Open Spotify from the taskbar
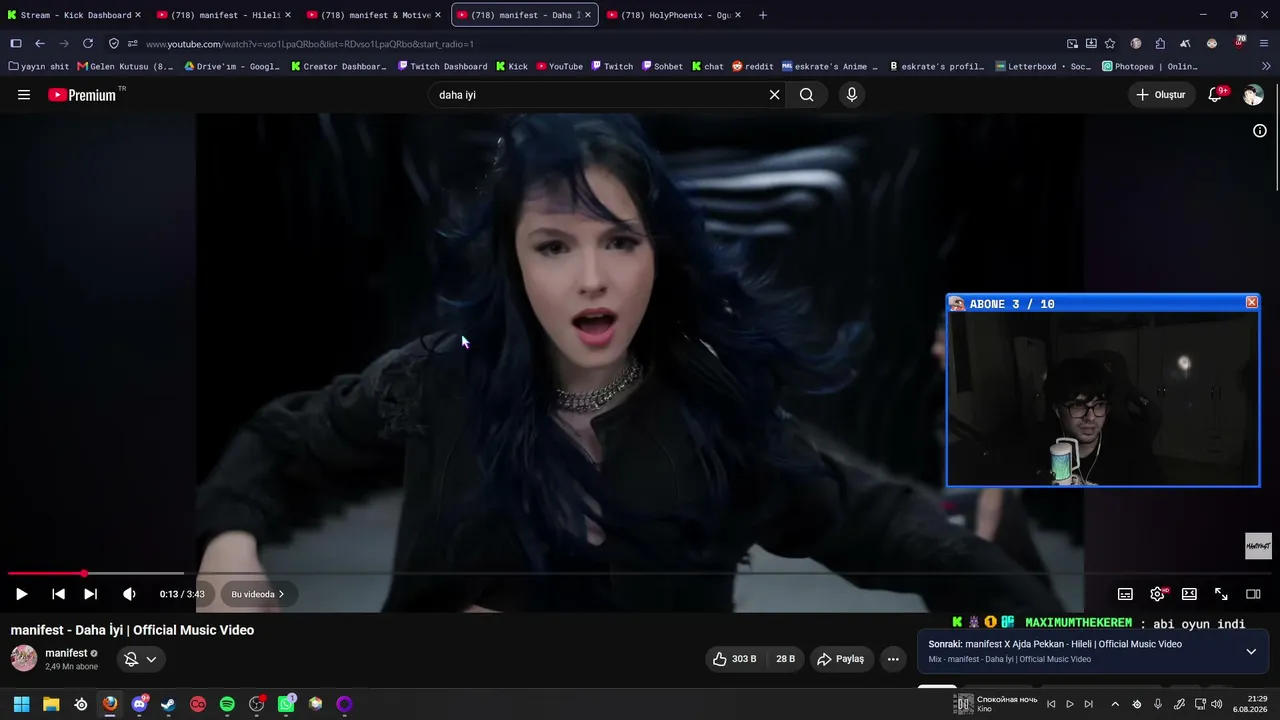The image size is (1280, 720). pos(227,704)
